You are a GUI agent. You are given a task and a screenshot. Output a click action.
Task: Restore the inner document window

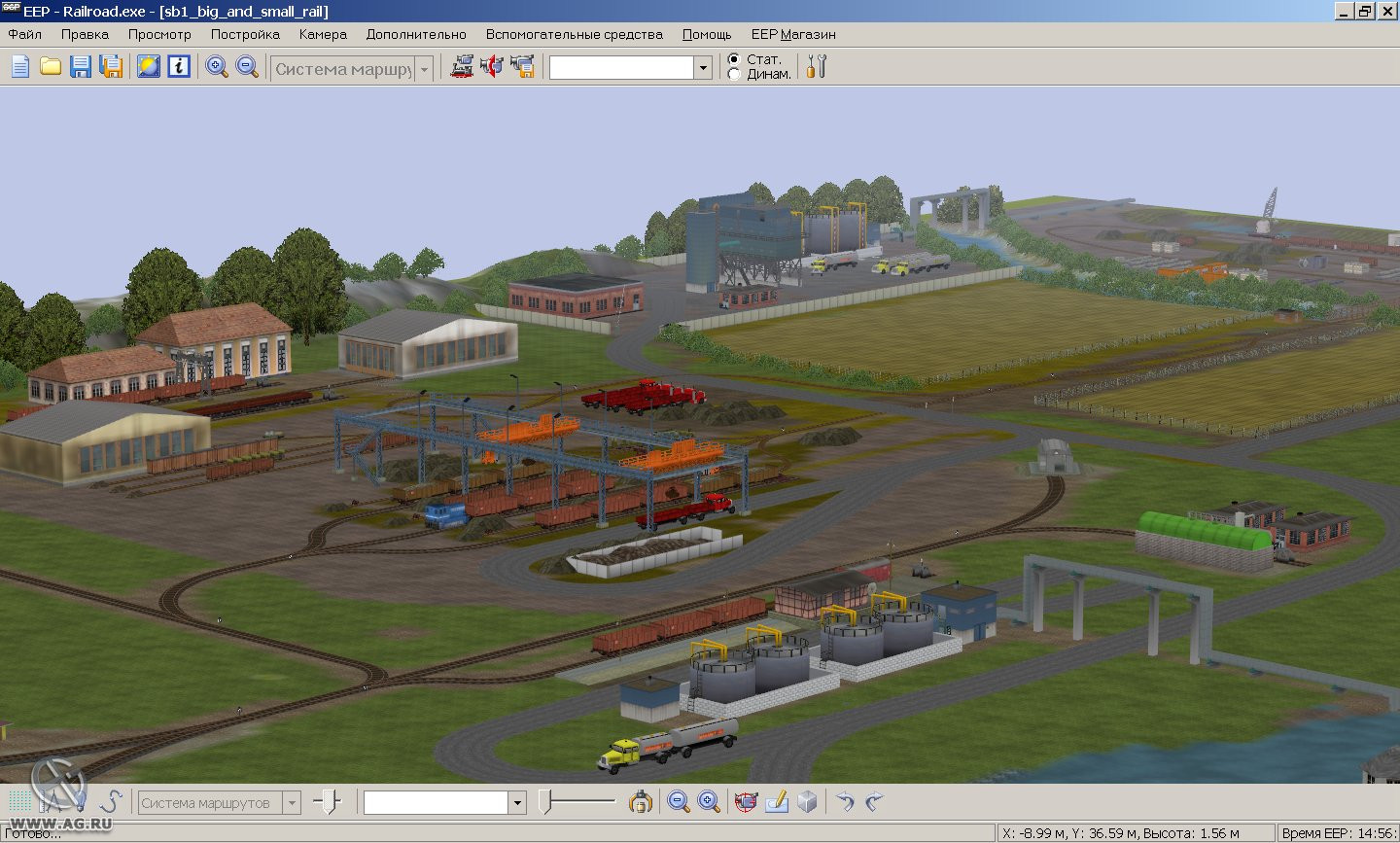(x=1366, y=12)
